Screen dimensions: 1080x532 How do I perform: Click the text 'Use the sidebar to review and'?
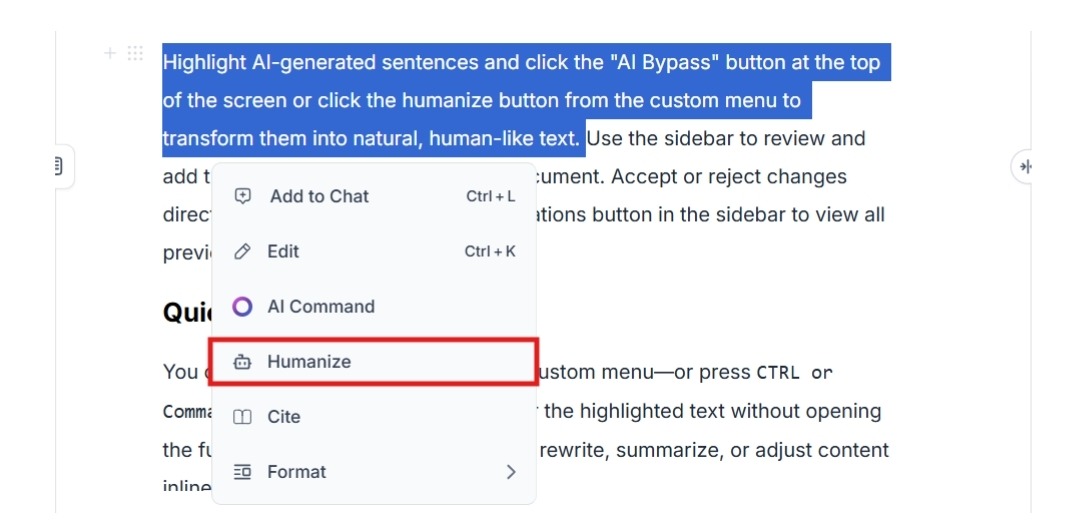[x=727, y=139]
